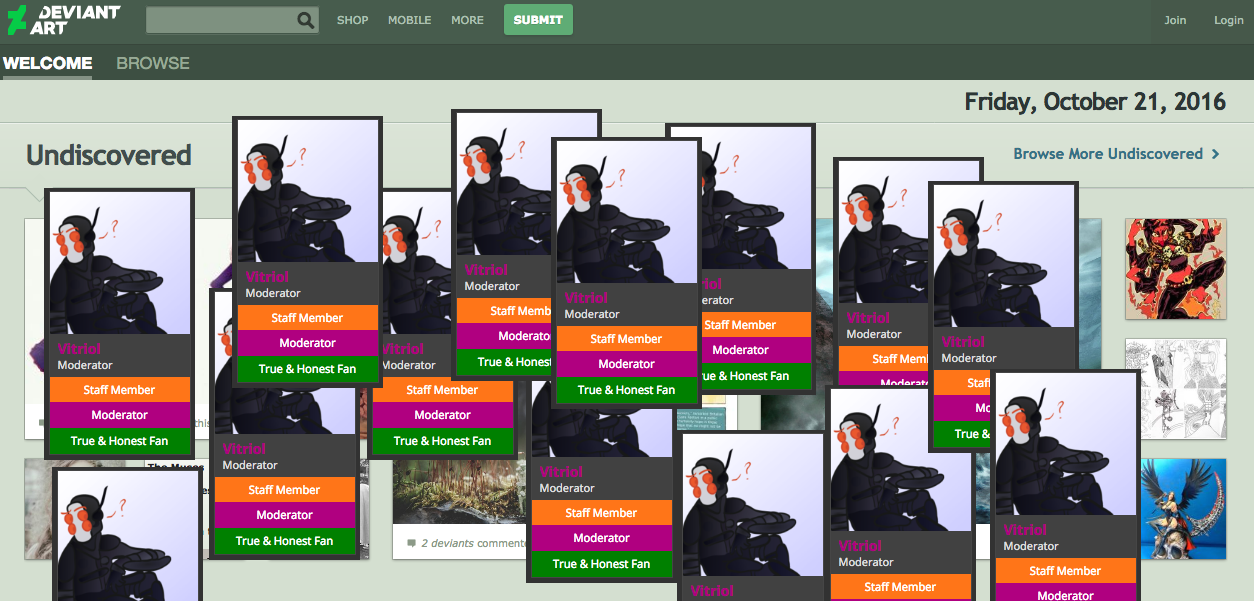Image resolution: width=1254 pixels, height=601 pixels.
Task: Open the red demon character artwork thumbnail
Action: click(1175, 269)
